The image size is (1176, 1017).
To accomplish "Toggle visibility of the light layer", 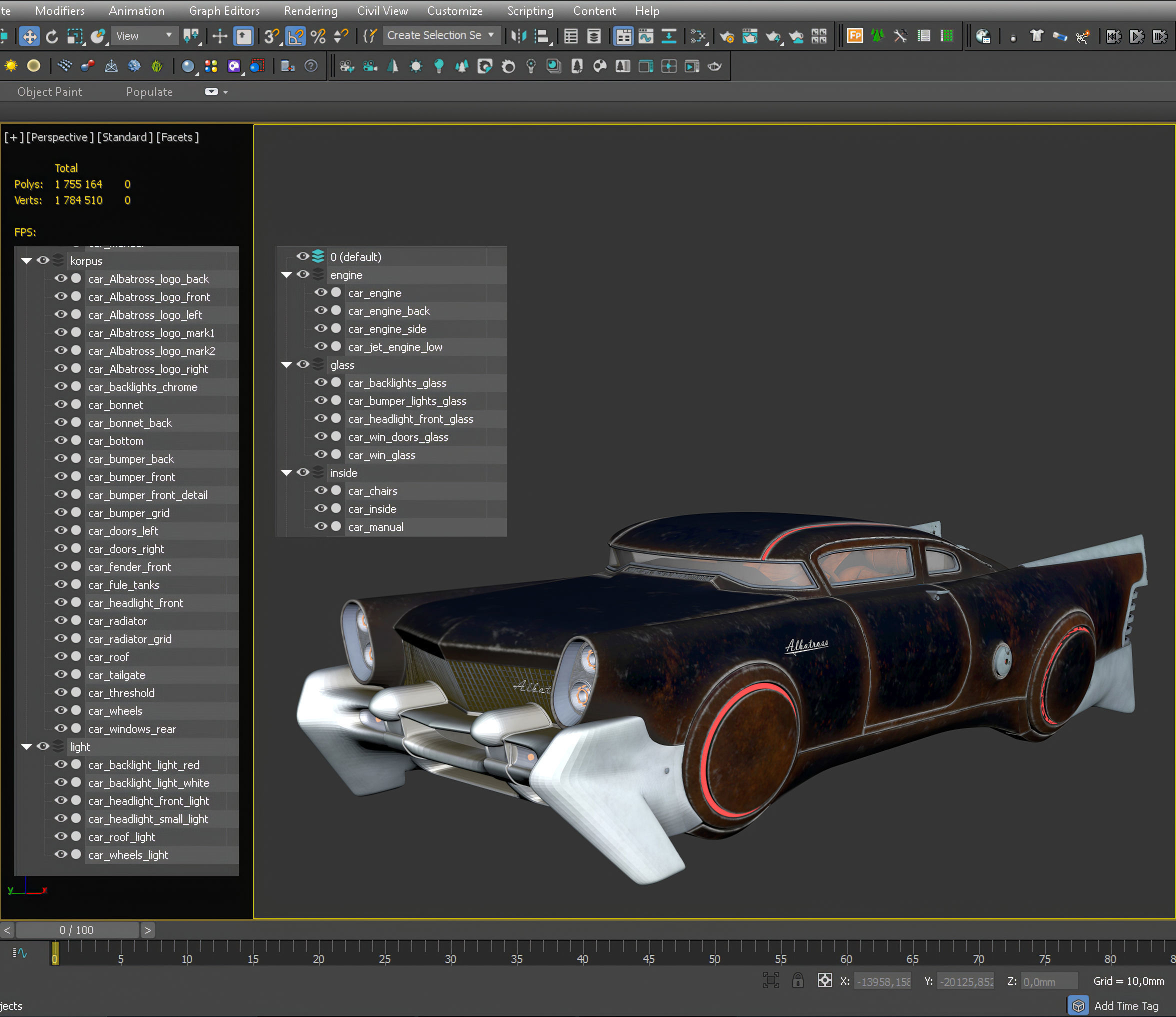I will tap(43, 746).
